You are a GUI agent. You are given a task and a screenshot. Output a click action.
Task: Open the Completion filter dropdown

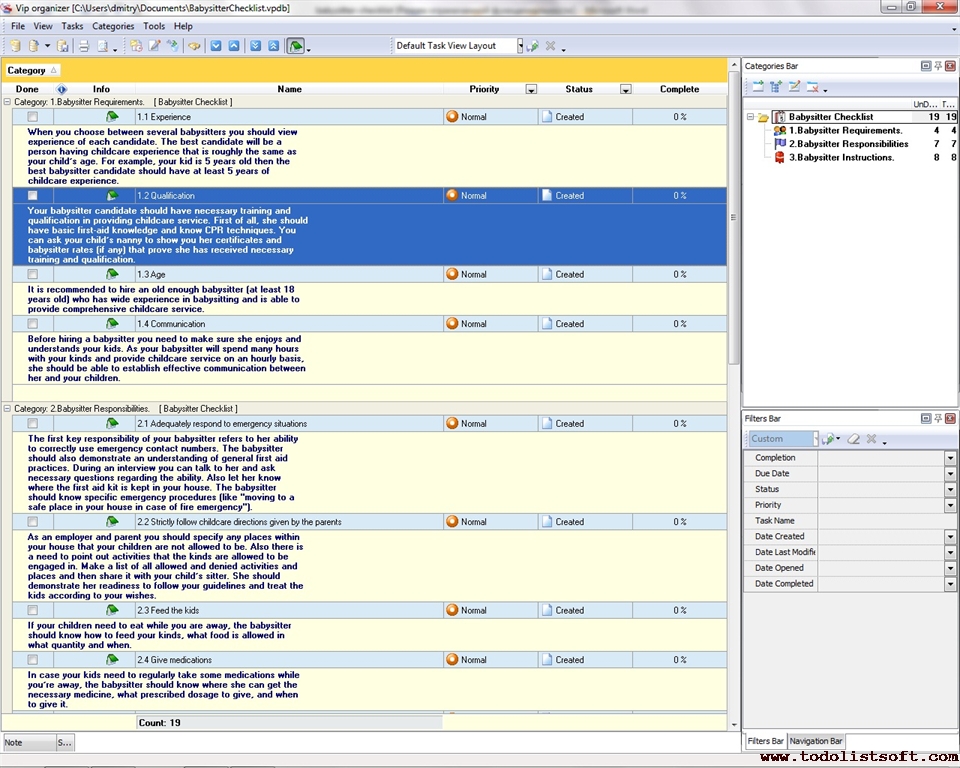pyautogui.click(x=950, y=458)
